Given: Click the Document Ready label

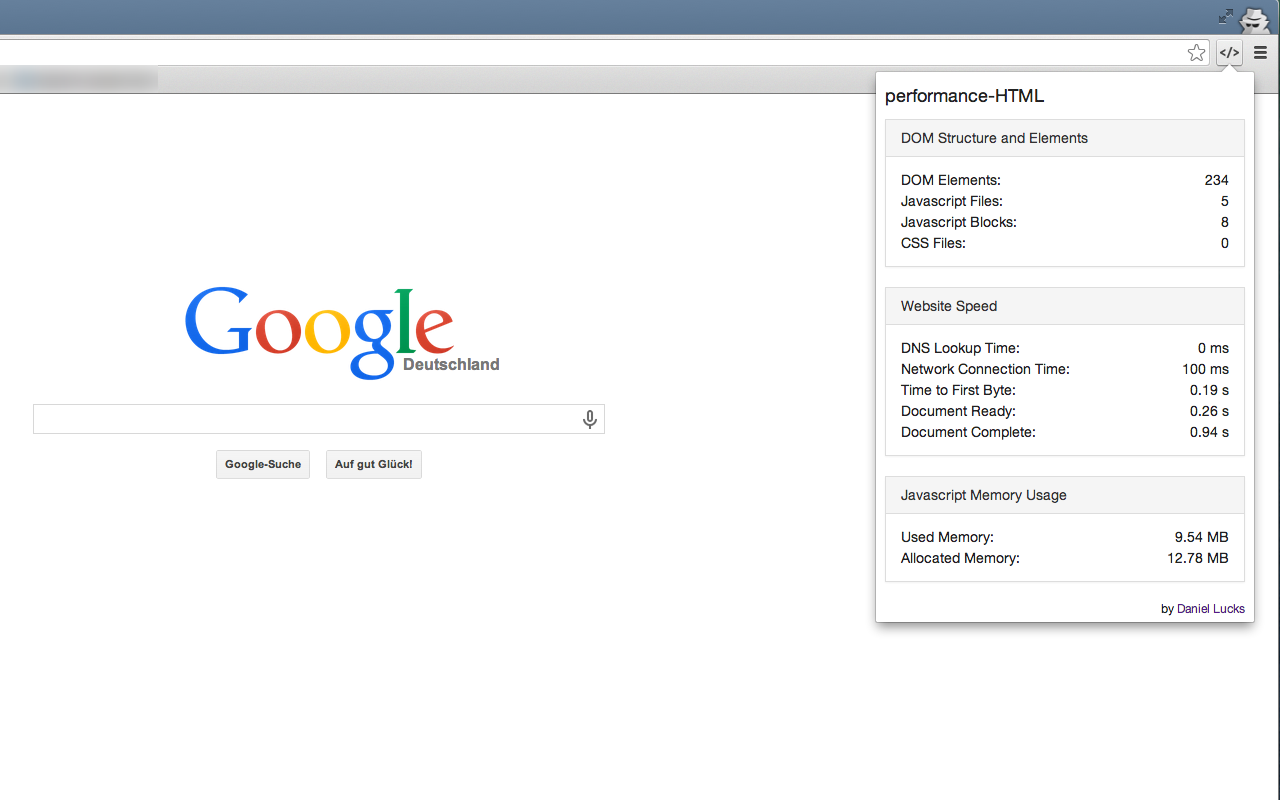Looking at the screenshot, I should [x=958, y=411].
